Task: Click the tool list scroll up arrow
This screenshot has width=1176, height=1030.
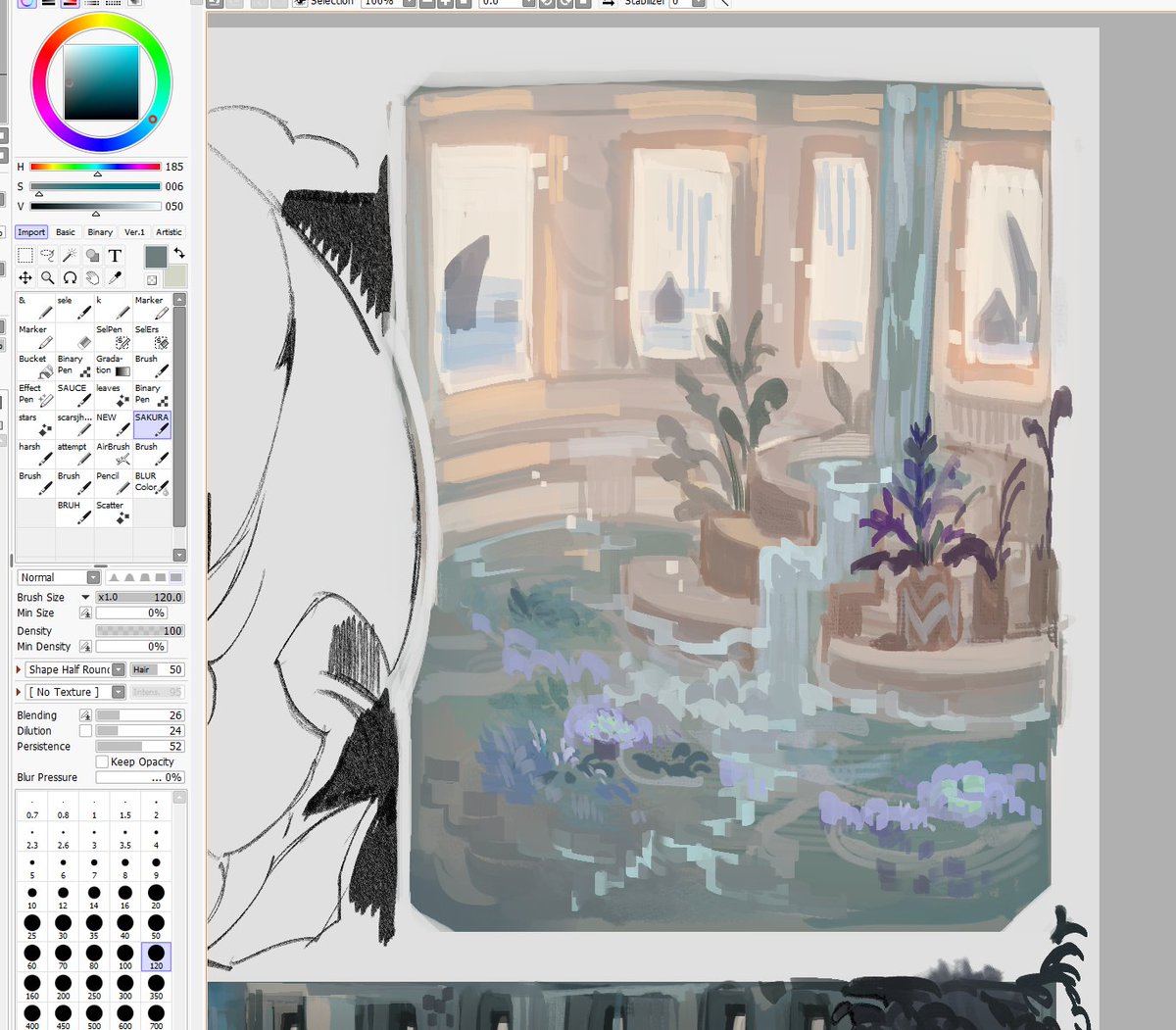Action: pyautogui.click(x=179, y=299)
